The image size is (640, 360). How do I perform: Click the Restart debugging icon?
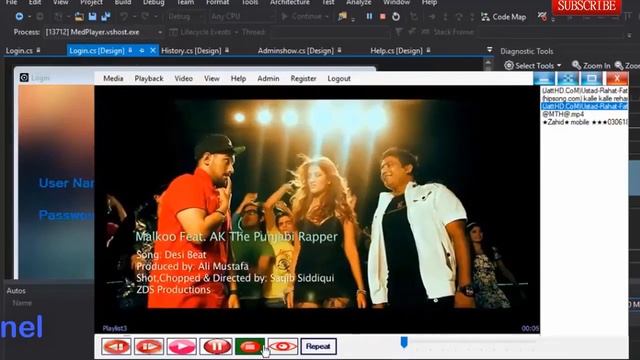396,17
